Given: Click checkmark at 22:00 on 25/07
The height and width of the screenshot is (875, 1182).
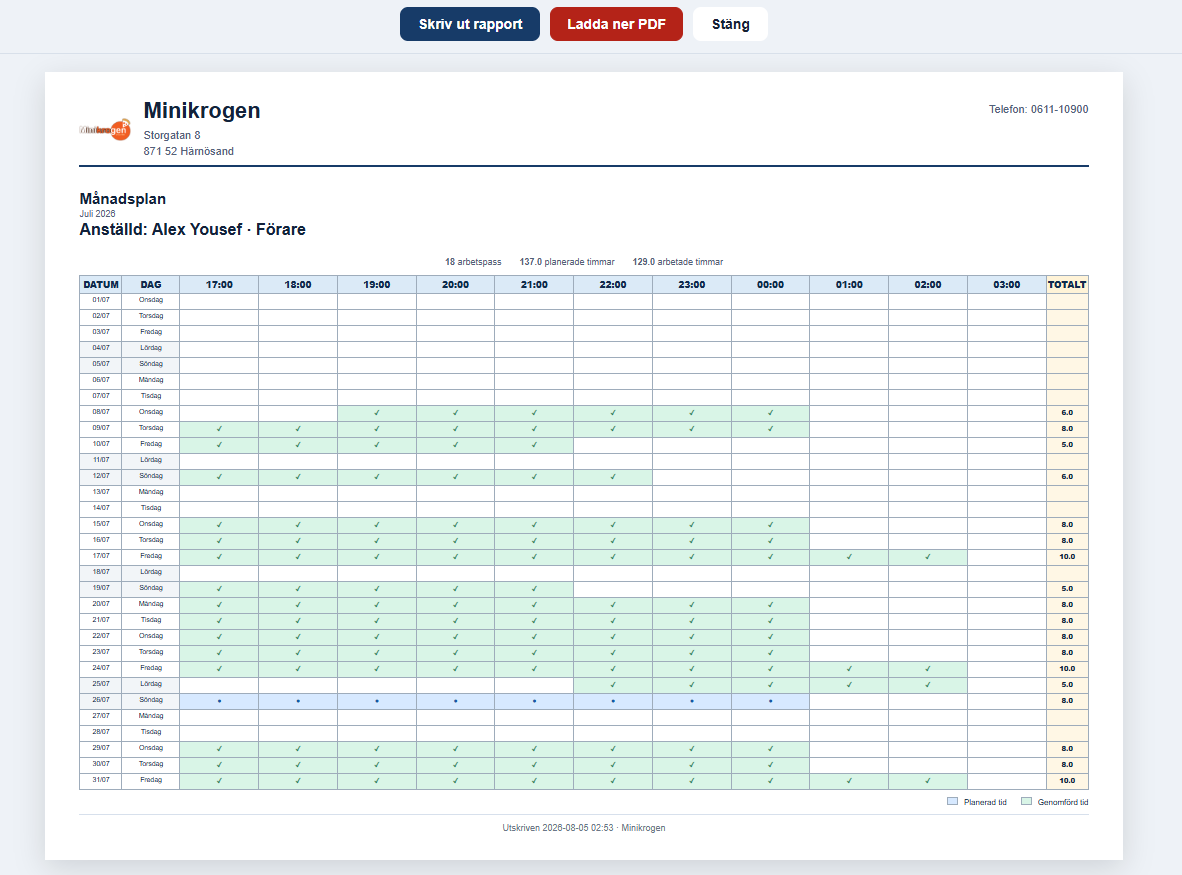Looking at the screenshot, I should pos(613,685).
